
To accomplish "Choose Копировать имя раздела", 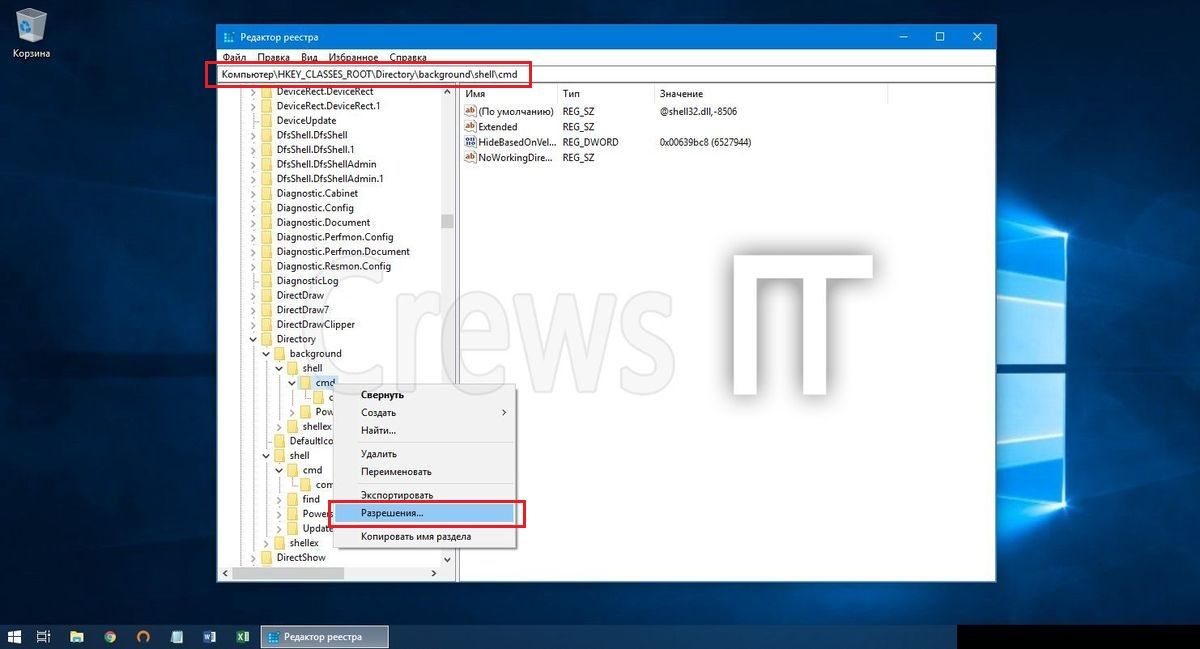I will point(424,537).
